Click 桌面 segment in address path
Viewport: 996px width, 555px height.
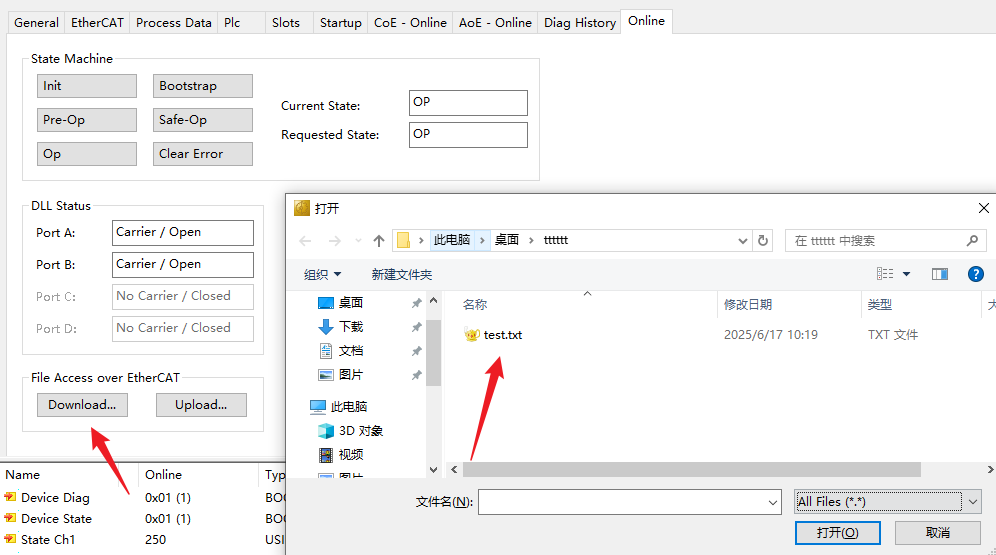pyautogui.click(x=507, y=240)
